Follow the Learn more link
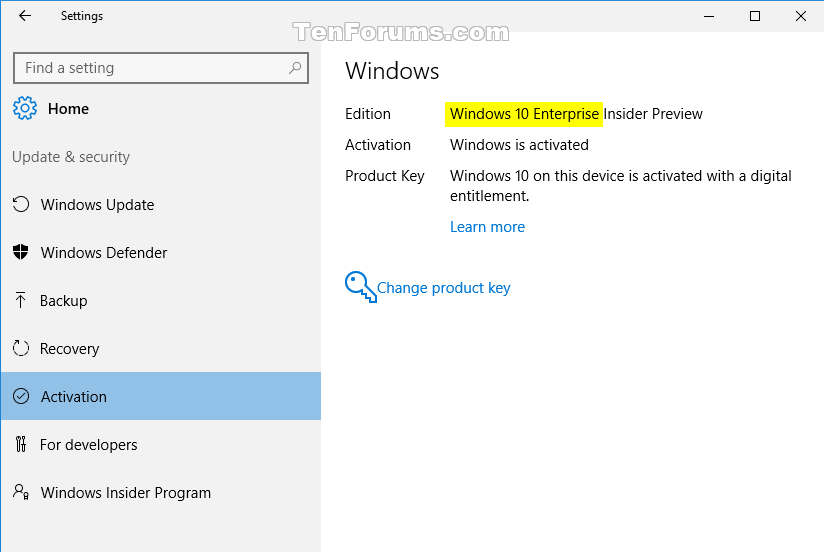This screenshot has width=824, height=552. (x=487, y=227)
